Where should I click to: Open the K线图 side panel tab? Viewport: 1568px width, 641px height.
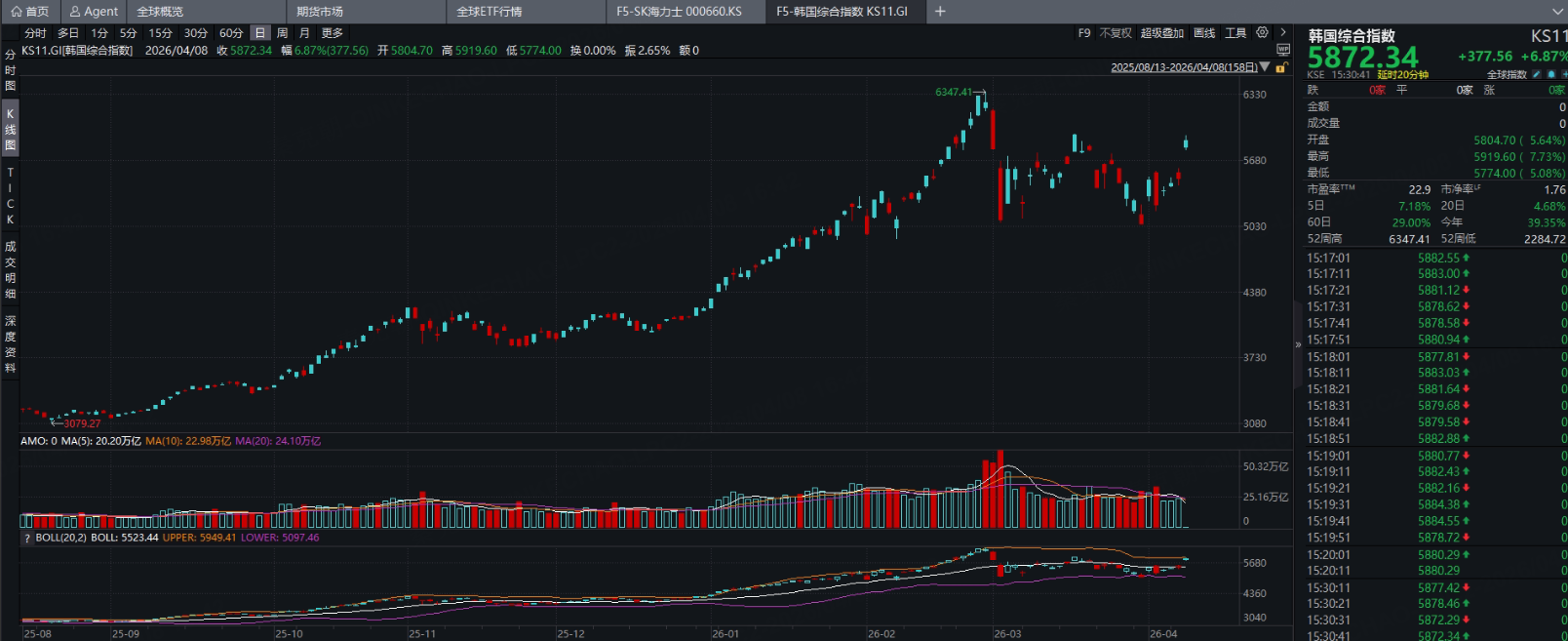click(10, 130)
